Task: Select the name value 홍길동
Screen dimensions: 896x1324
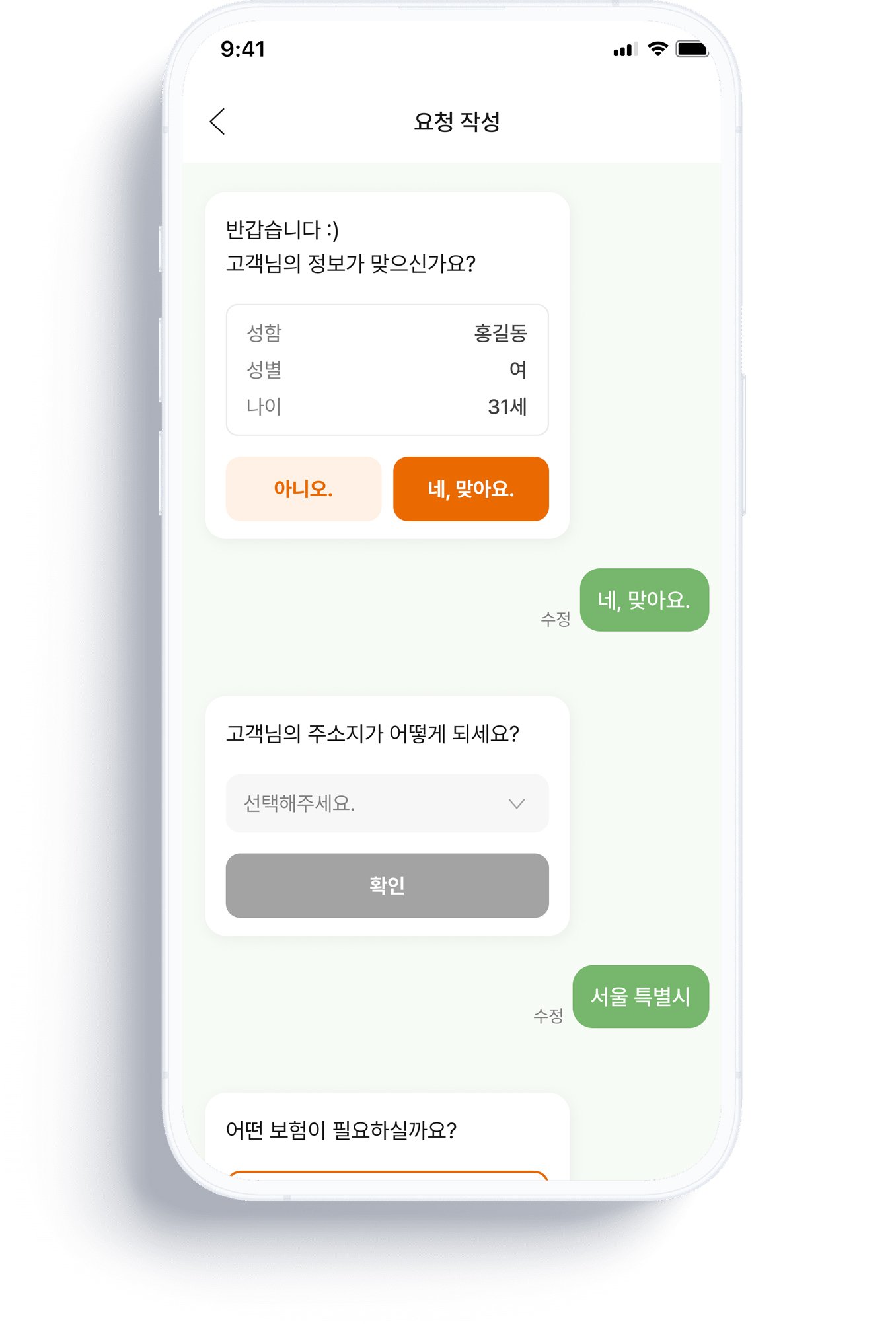Action: coord(500,333)
